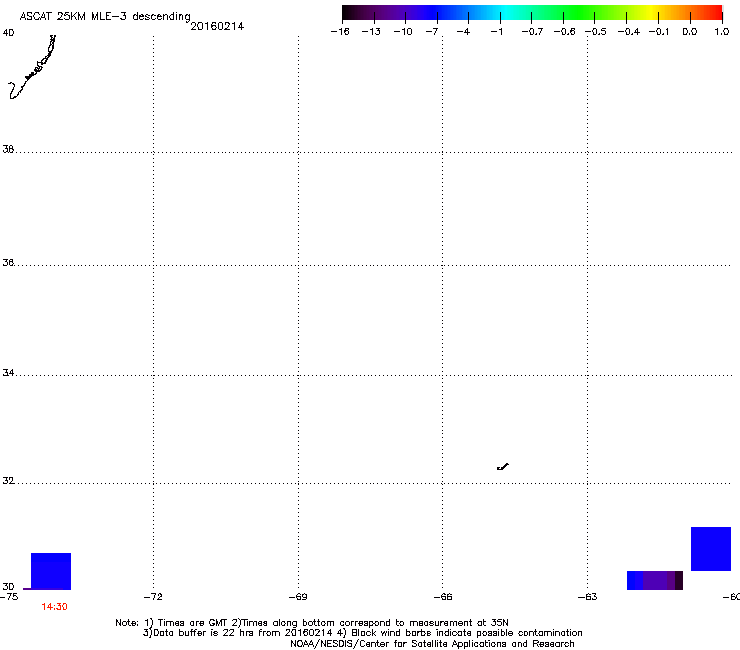This screenshot has width=740, height=650.
Task: Click the colorbar label -0.4
Action: pyautogui.click(x=629, y=32)
